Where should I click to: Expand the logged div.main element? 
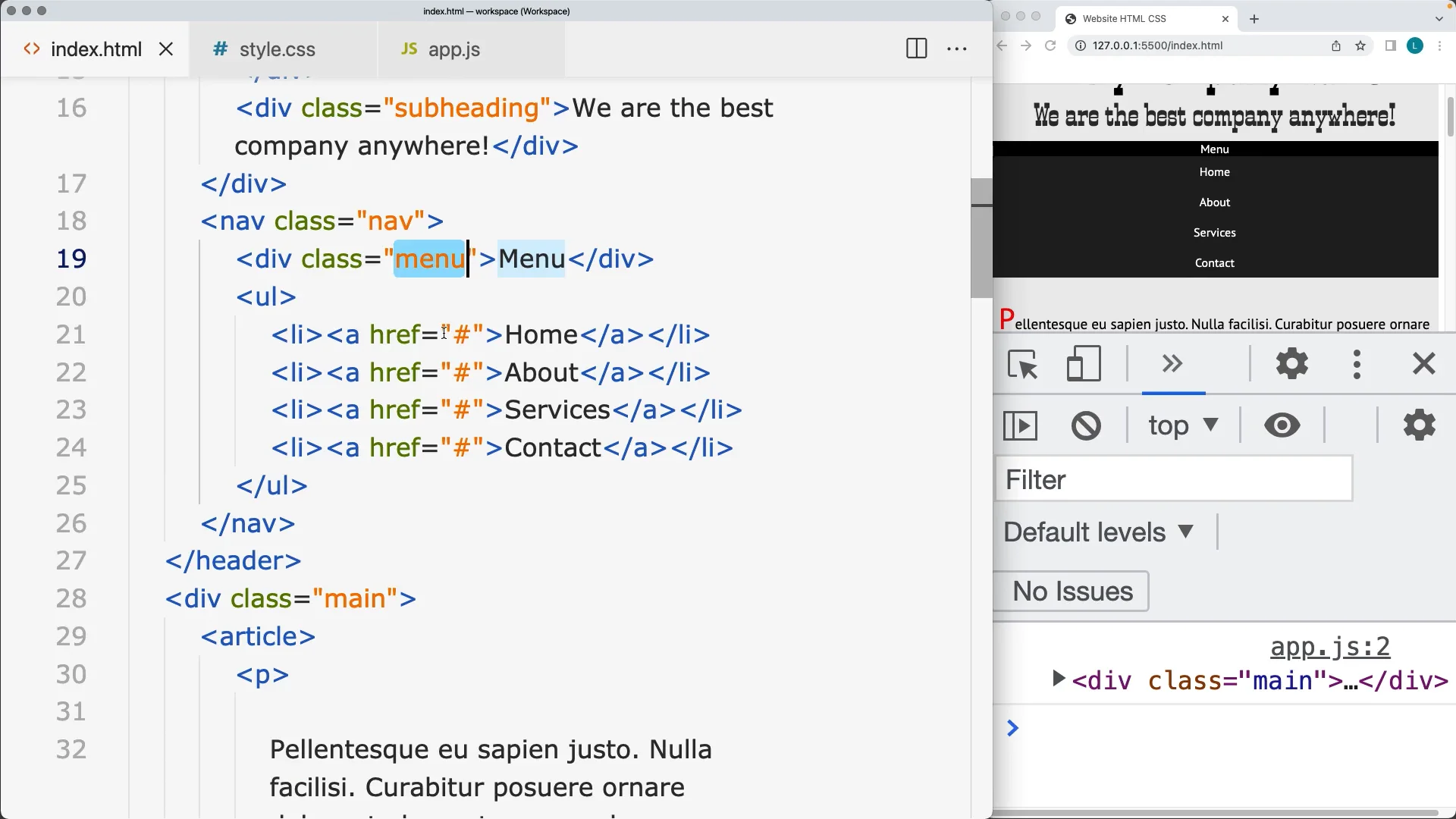click(1059, 679)
